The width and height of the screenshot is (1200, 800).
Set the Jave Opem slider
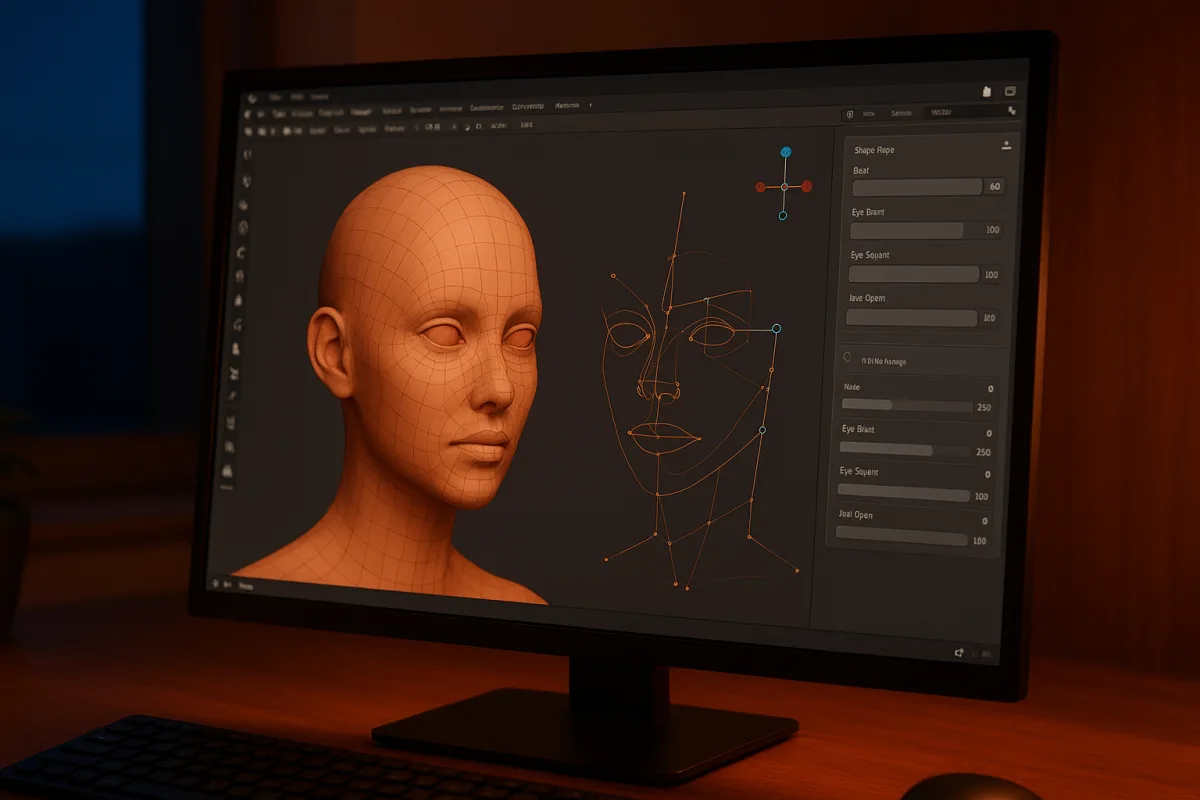tap(911, 318)
